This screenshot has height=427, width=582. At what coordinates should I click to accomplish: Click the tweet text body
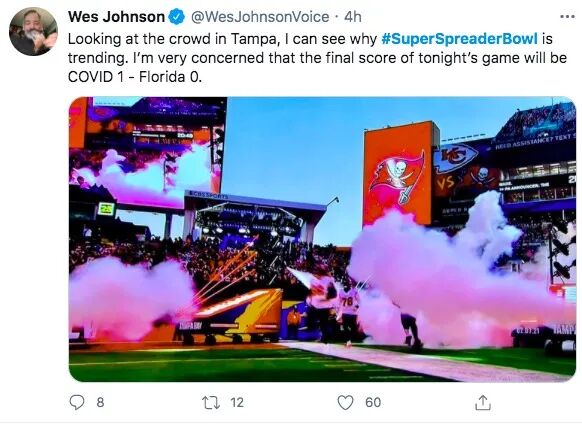click(x=317, y=58)
